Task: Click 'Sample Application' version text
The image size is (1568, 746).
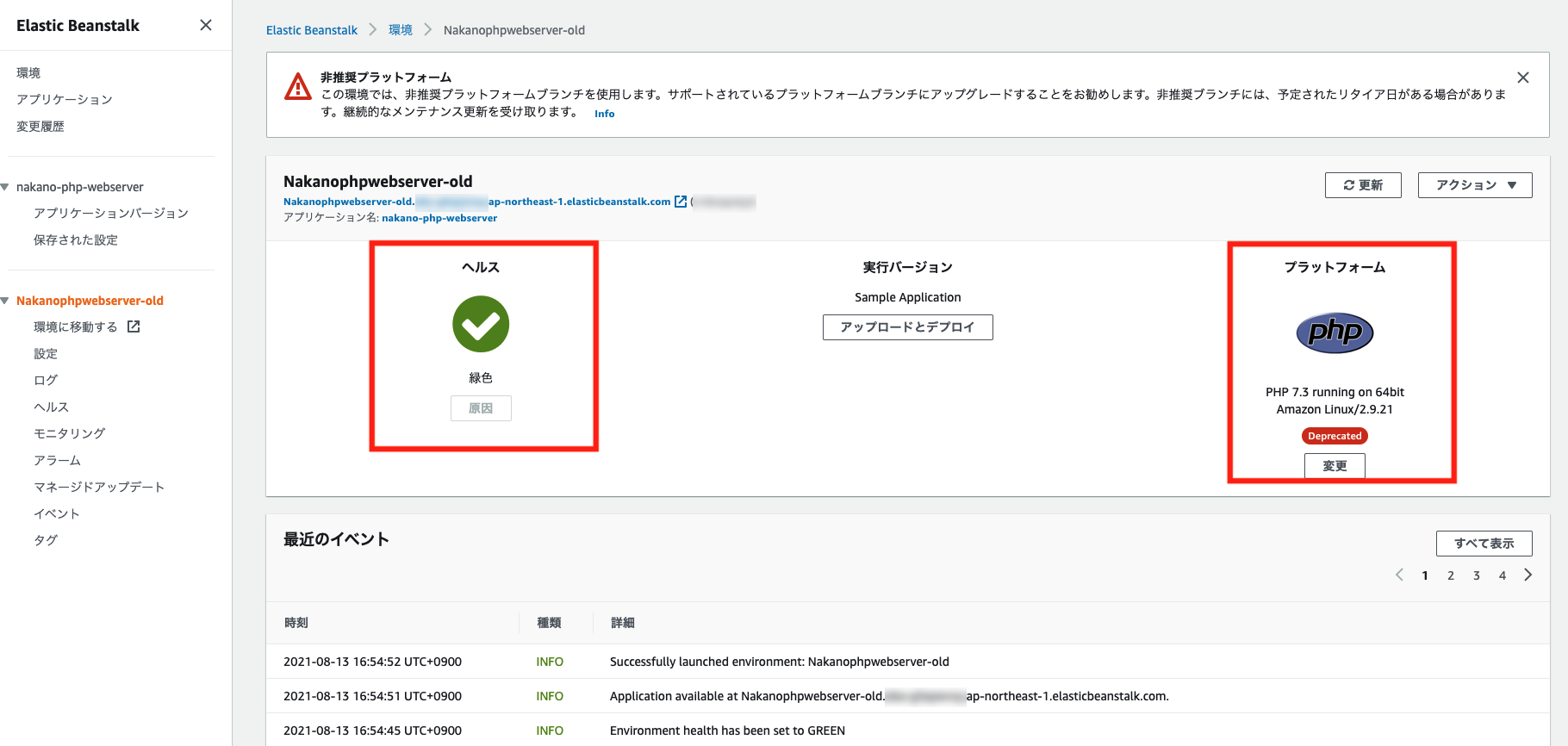Action: tap(907, 297)
